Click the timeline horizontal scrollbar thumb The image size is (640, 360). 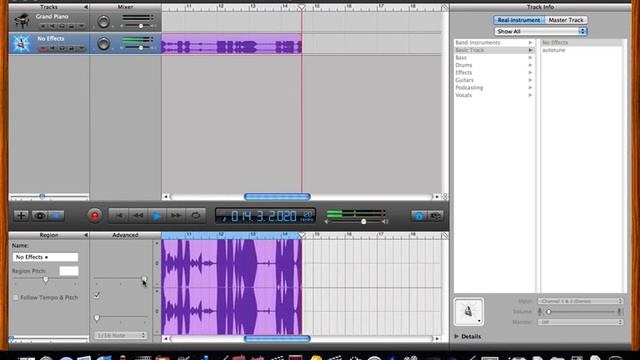[x=277, y=197]
